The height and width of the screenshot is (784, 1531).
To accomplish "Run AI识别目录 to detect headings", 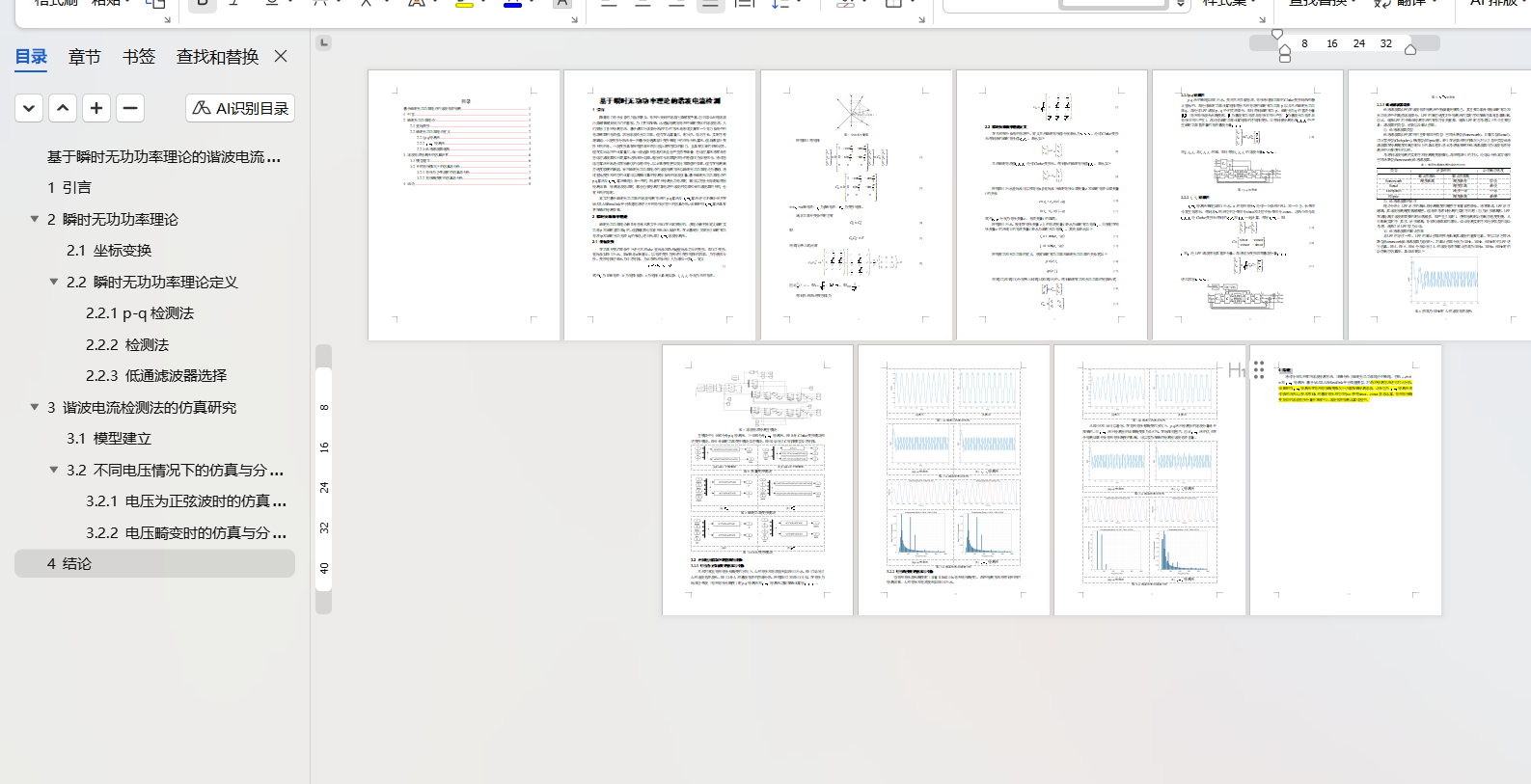I will [240, 108].
